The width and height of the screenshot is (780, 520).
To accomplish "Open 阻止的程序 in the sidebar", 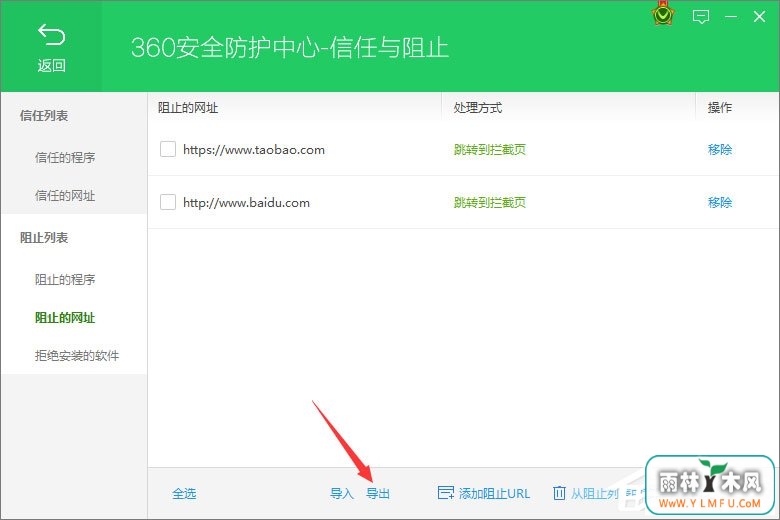I will click(x=65, y=280).
